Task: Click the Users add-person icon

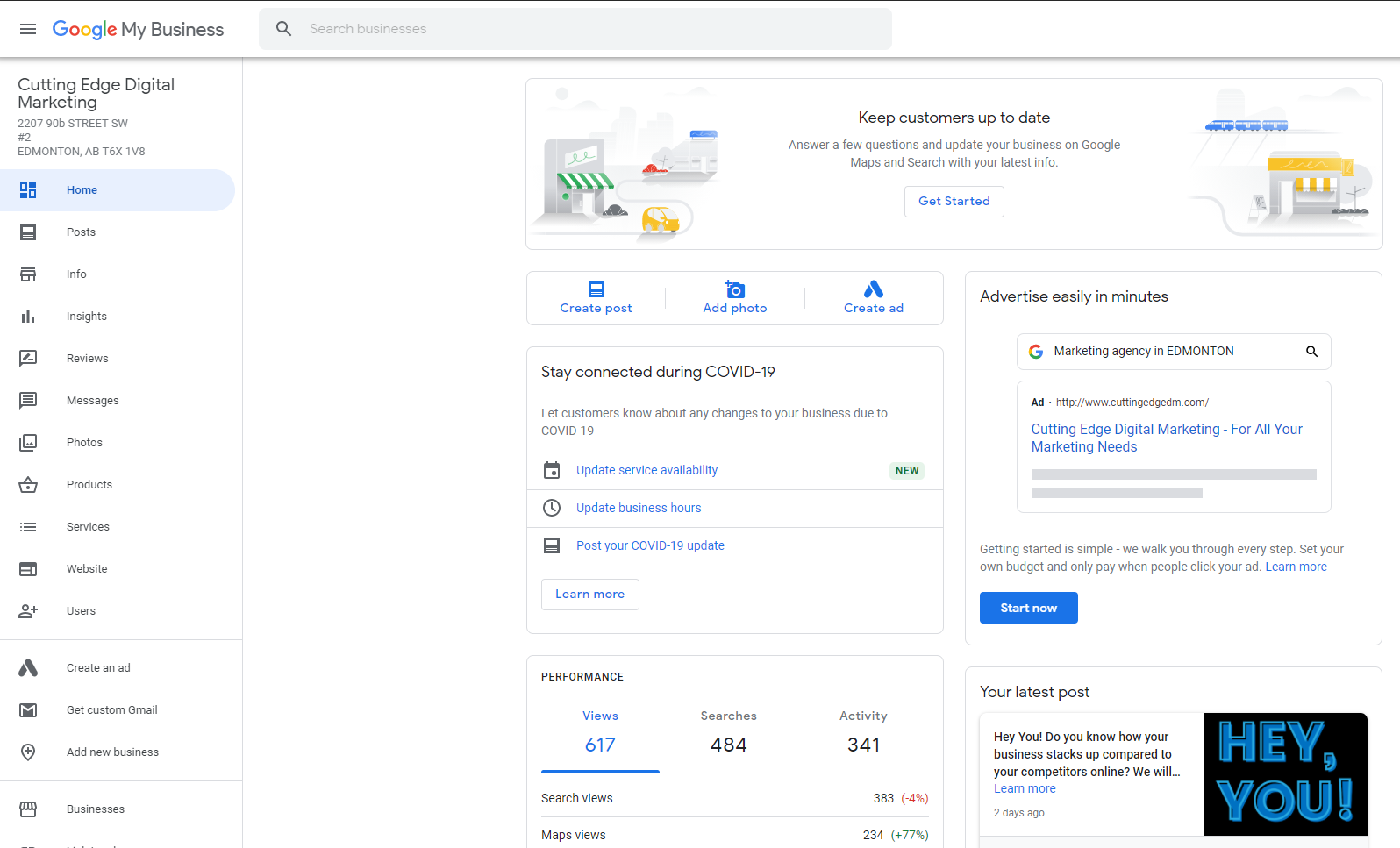Action: click(28, 611)
